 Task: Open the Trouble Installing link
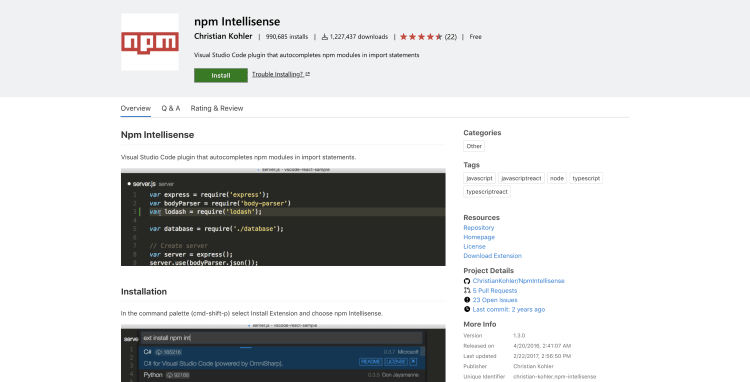(x=277, y=74)
